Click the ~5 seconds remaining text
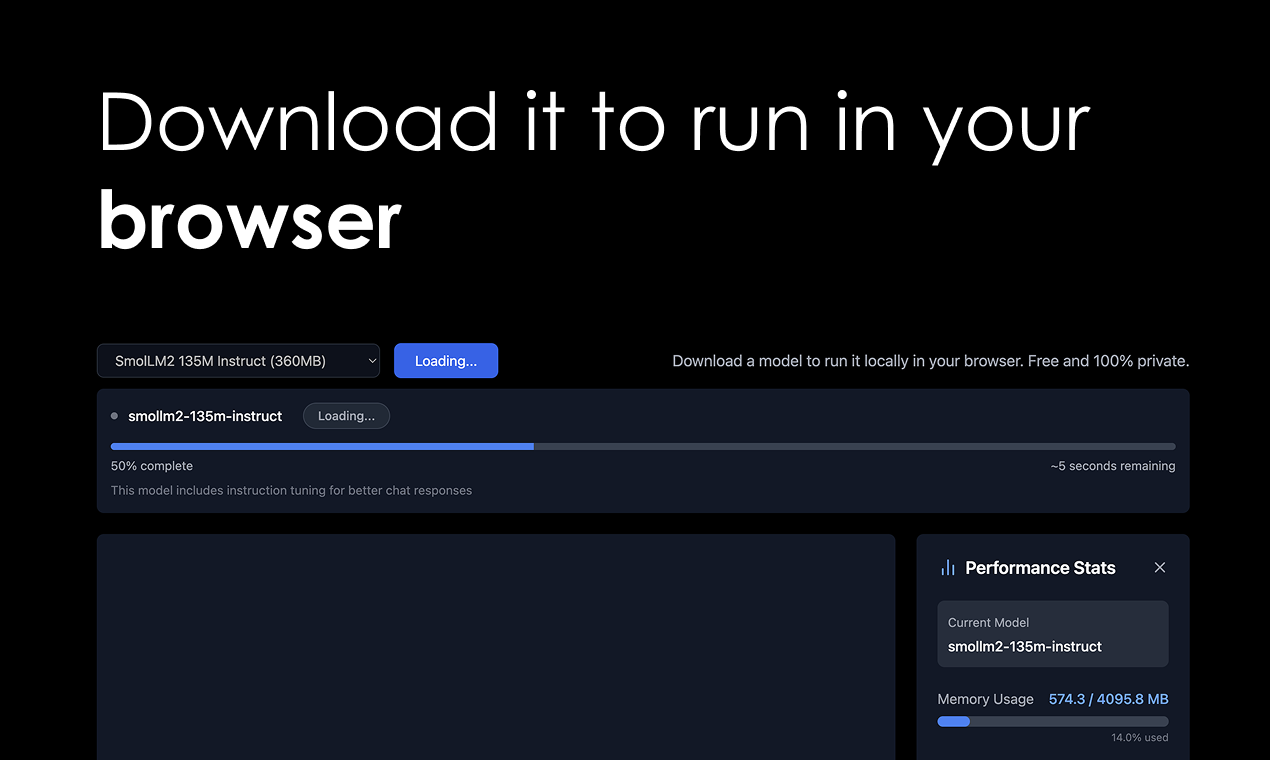The height and width of the screenshot is (760, 1270). tap(1113, 466)
